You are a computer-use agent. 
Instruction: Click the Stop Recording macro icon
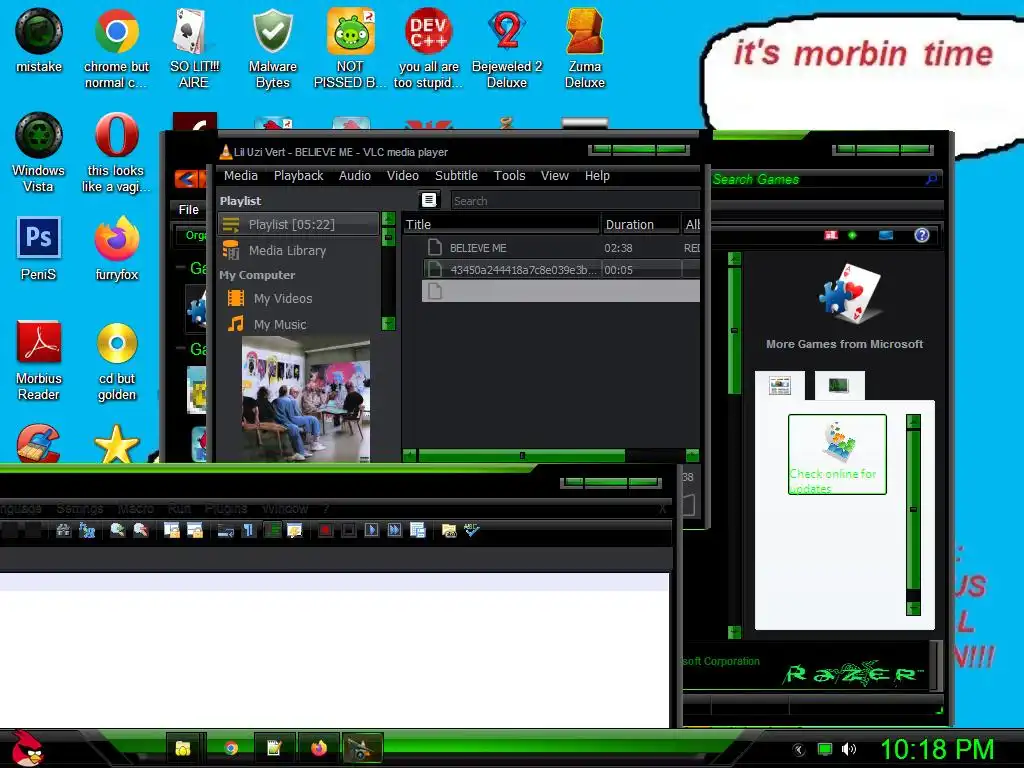tap(349, 530)
